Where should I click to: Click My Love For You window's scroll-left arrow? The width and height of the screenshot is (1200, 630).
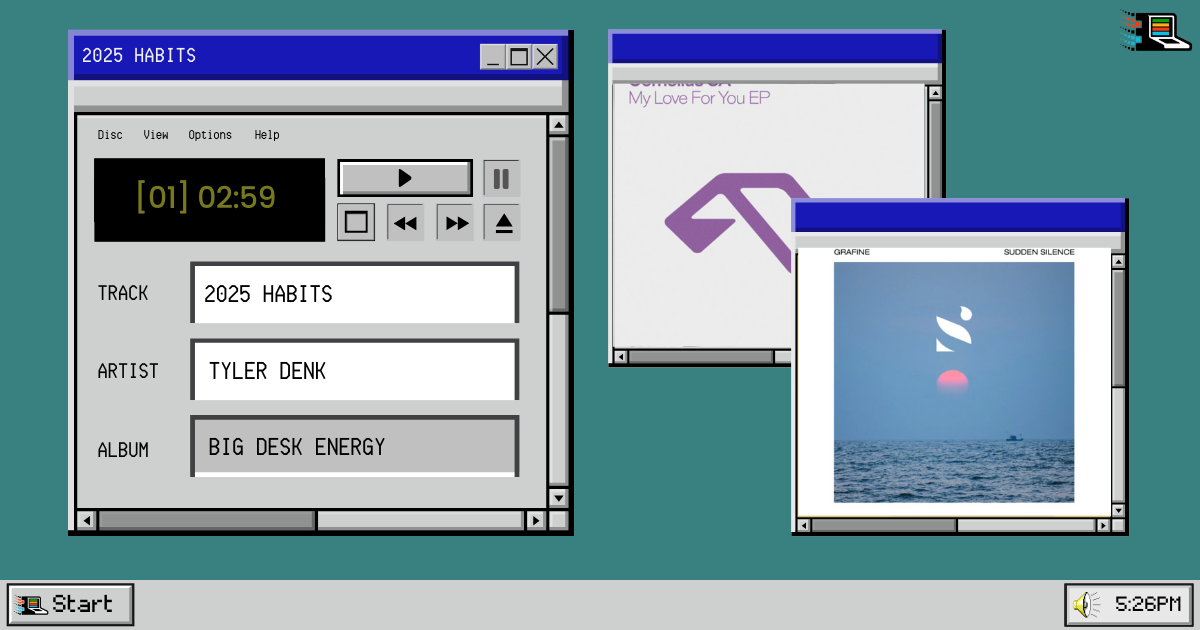[x=620, y=357]
